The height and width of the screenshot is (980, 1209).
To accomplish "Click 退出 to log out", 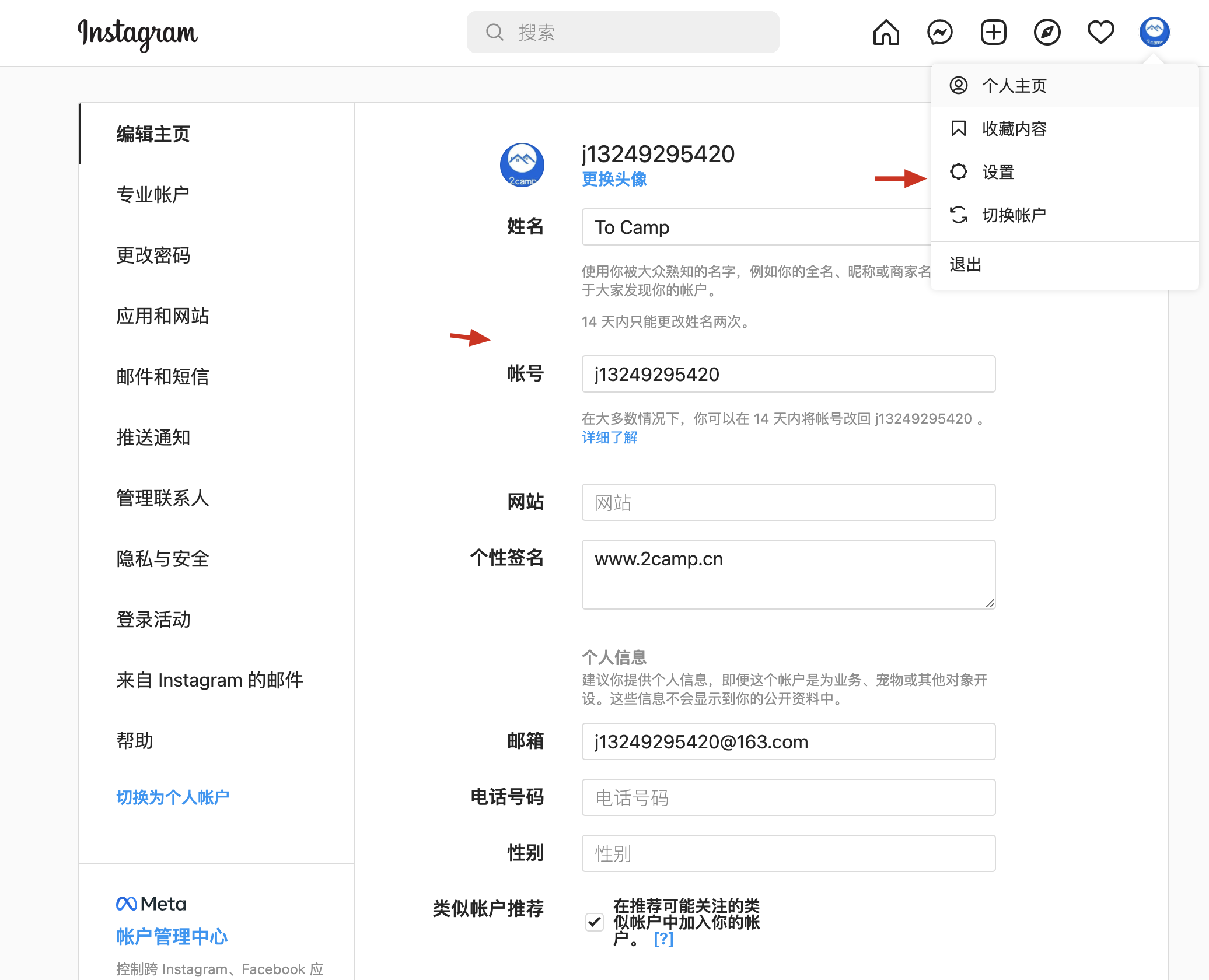I will pos(966,265).
